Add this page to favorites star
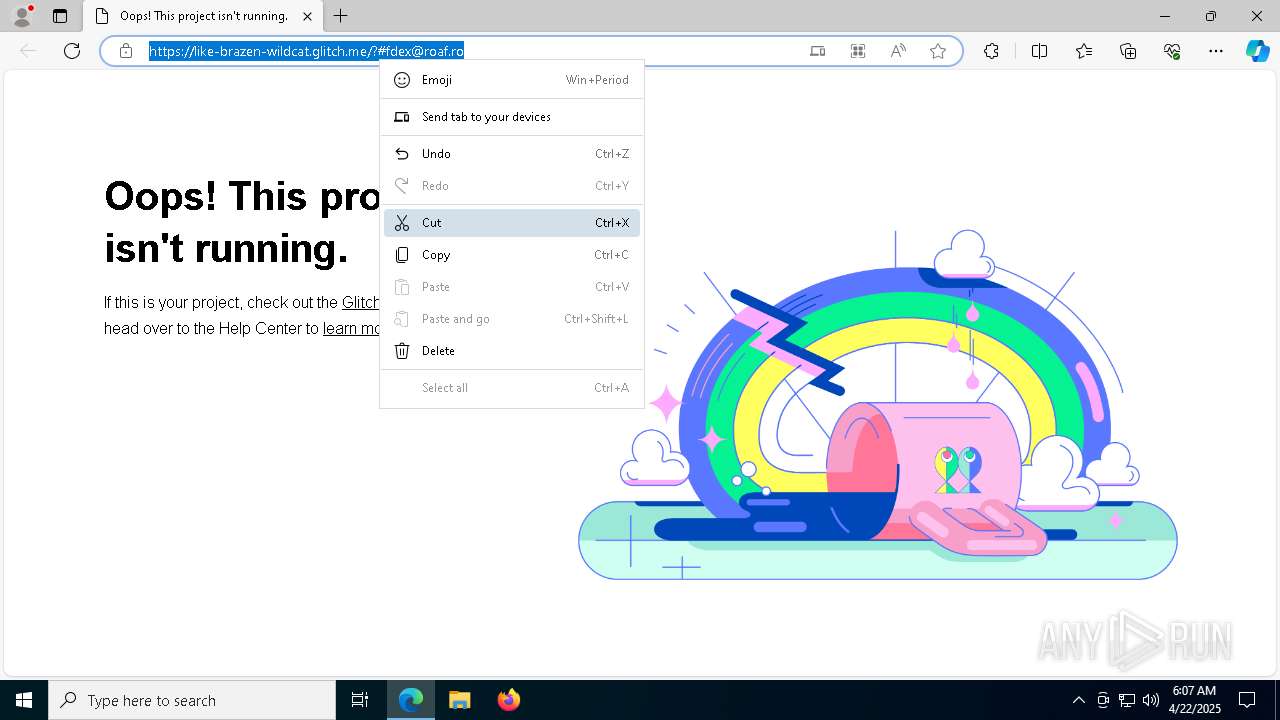Viewport: 1280px width, 720px height. pyautogui.click(x=938, y=51)
